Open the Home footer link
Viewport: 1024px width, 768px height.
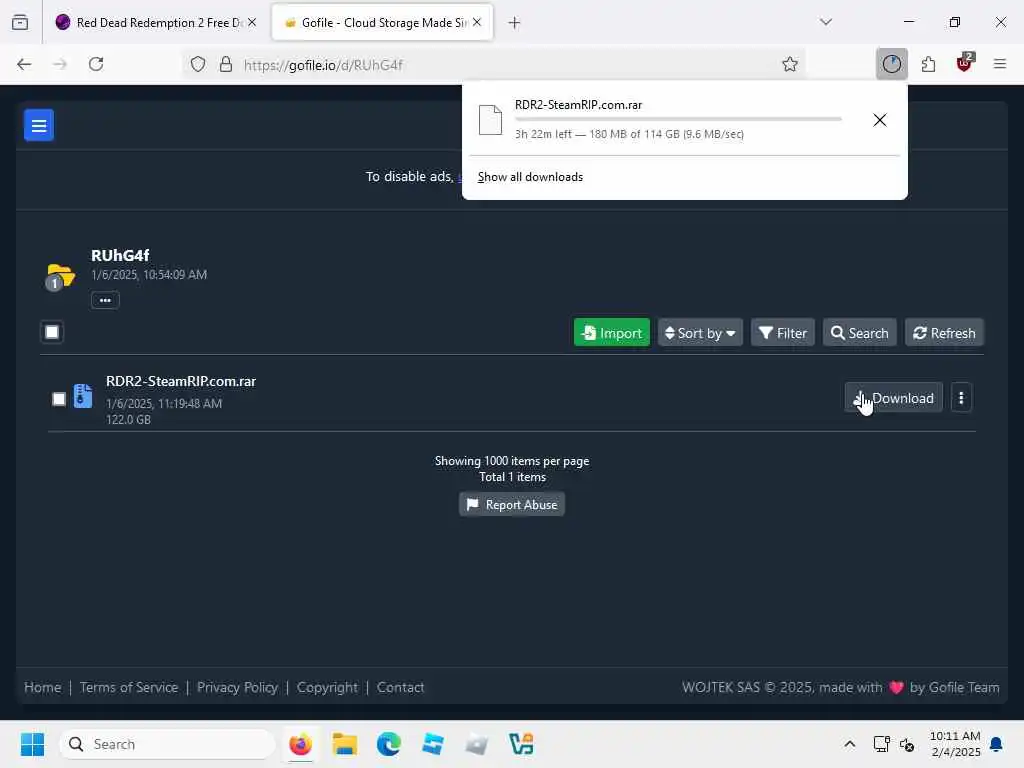(x=42, y=688)
